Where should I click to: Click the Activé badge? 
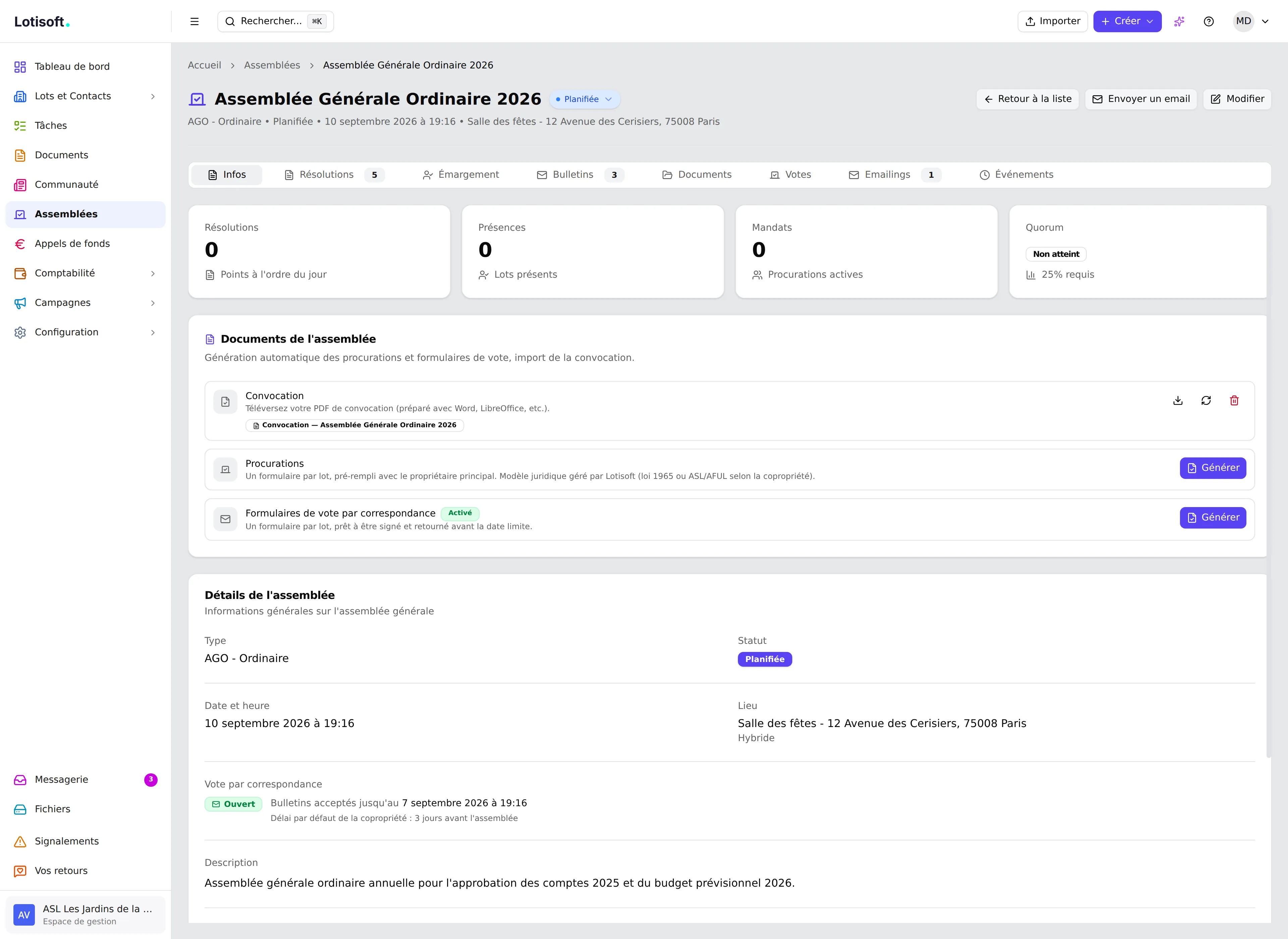click(x=460, y=513)
